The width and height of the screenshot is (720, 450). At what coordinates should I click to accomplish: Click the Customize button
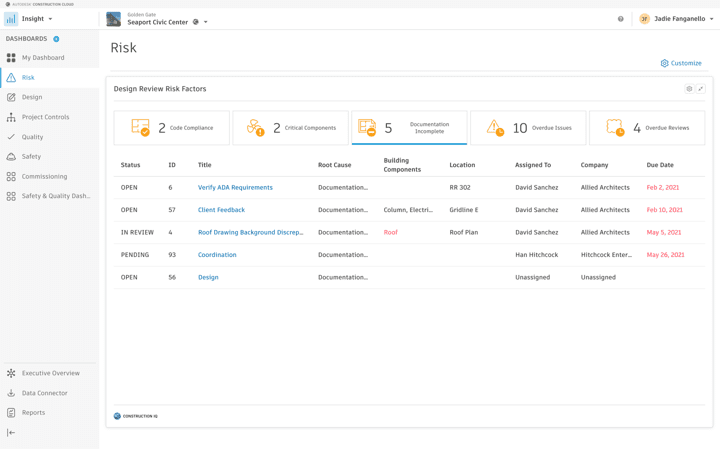click(681, 63)
